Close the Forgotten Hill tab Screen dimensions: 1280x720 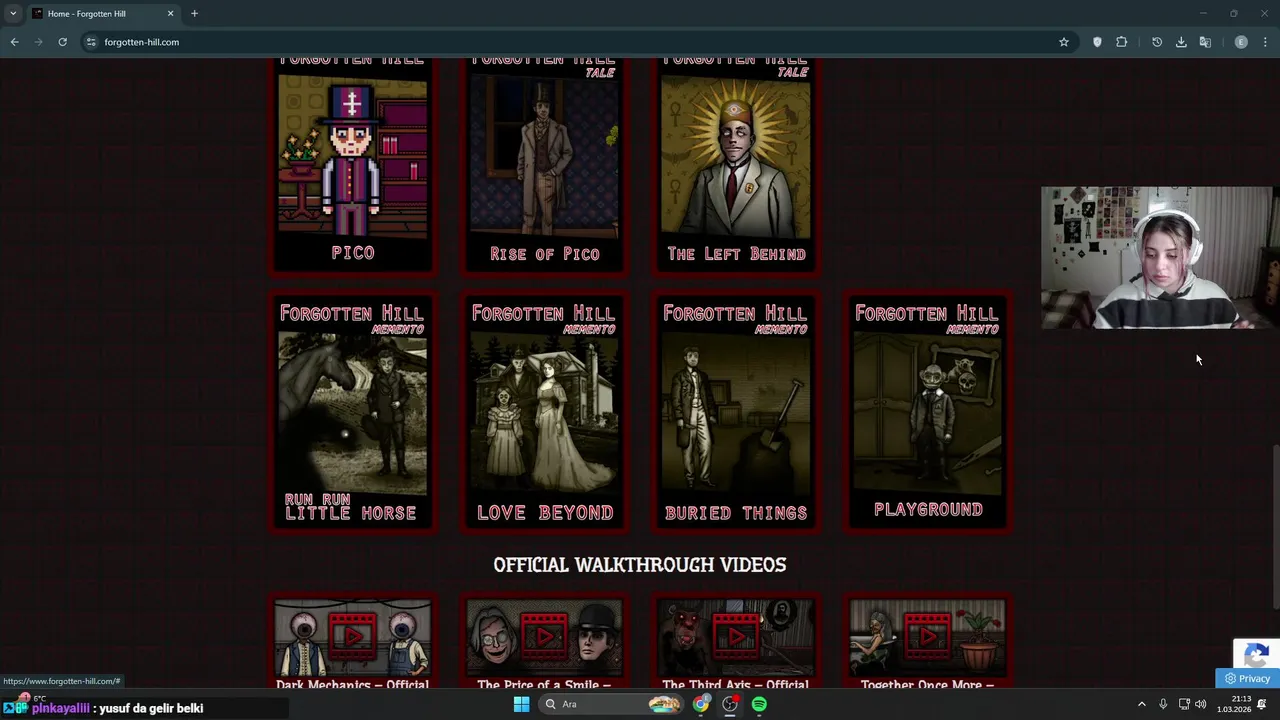(x=170, y=14)
